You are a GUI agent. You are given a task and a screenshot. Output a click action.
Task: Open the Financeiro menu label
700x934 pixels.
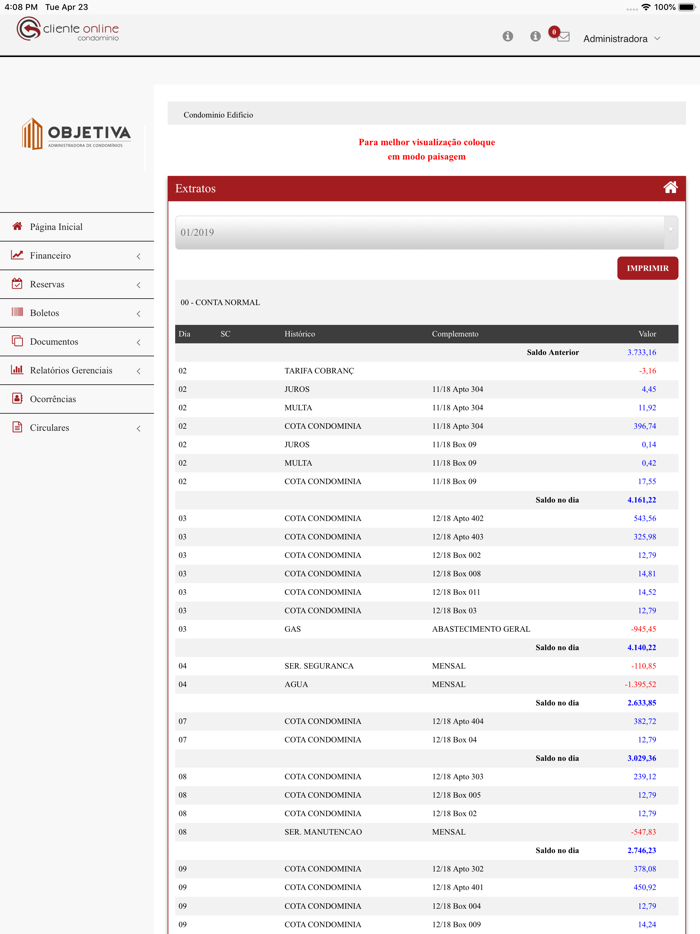pyautogui.click(x=50, y=256)
